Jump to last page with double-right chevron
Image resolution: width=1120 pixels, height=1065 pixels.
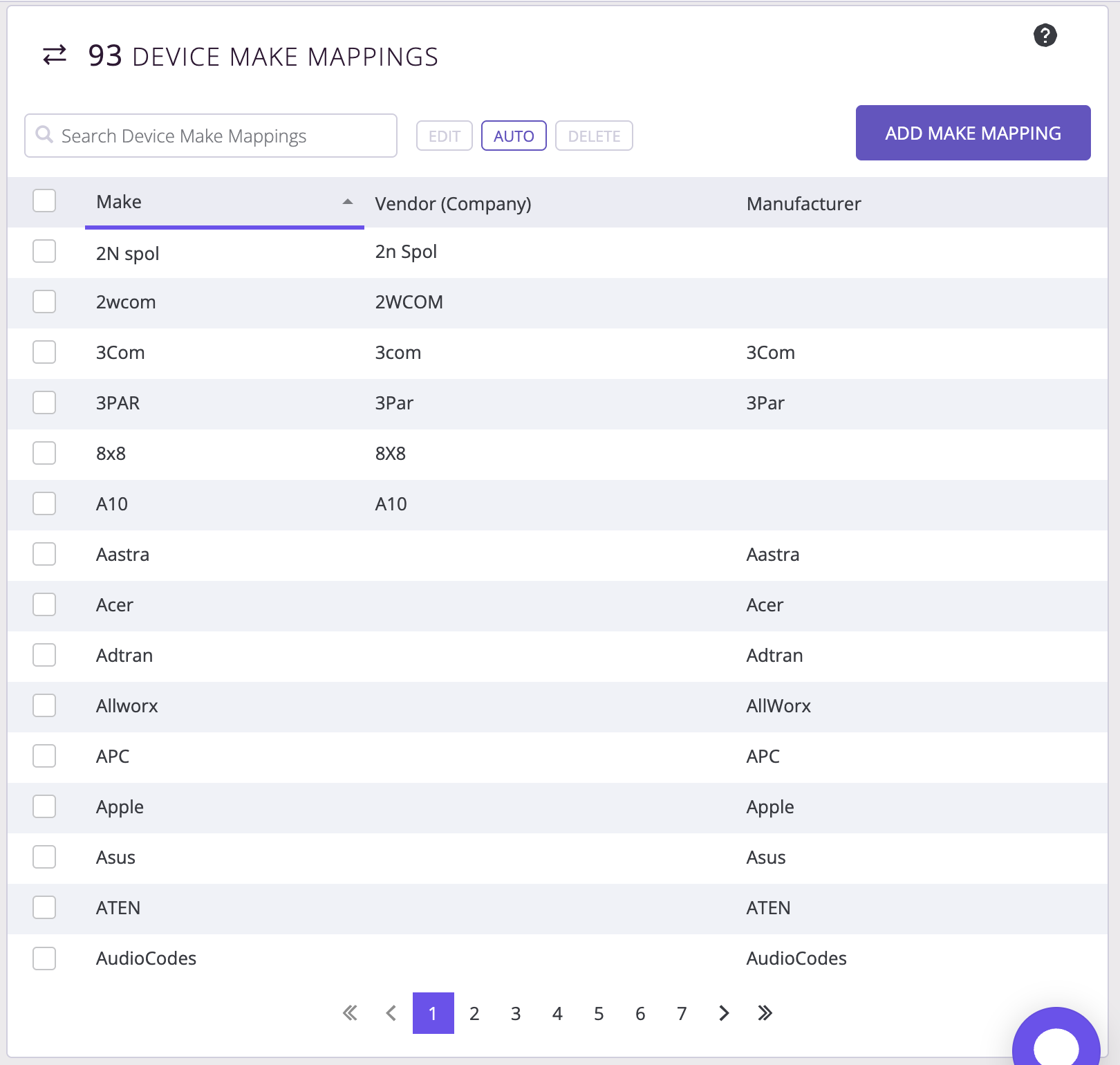coord(765,1013)
